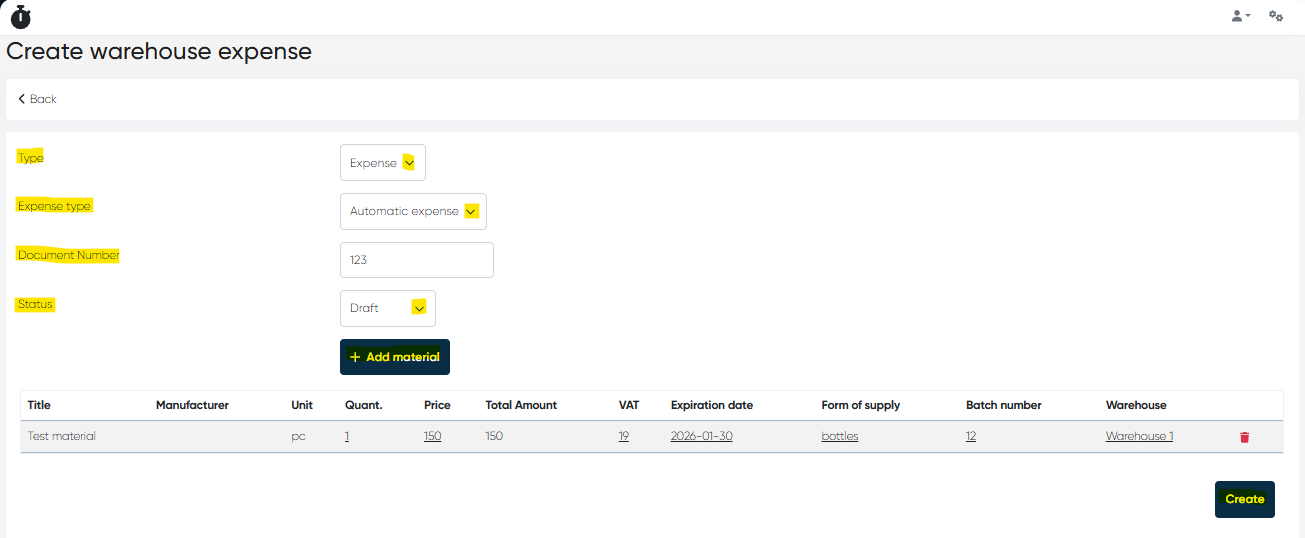
Task: Click the Create button
Action: 1244,499
